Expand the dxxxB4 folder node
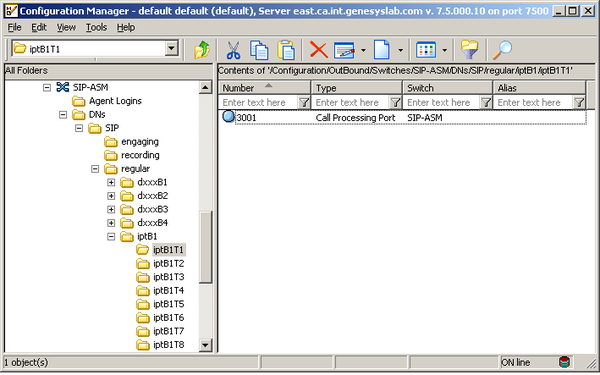Screen dimensions: 600x375 coord(111,223)
